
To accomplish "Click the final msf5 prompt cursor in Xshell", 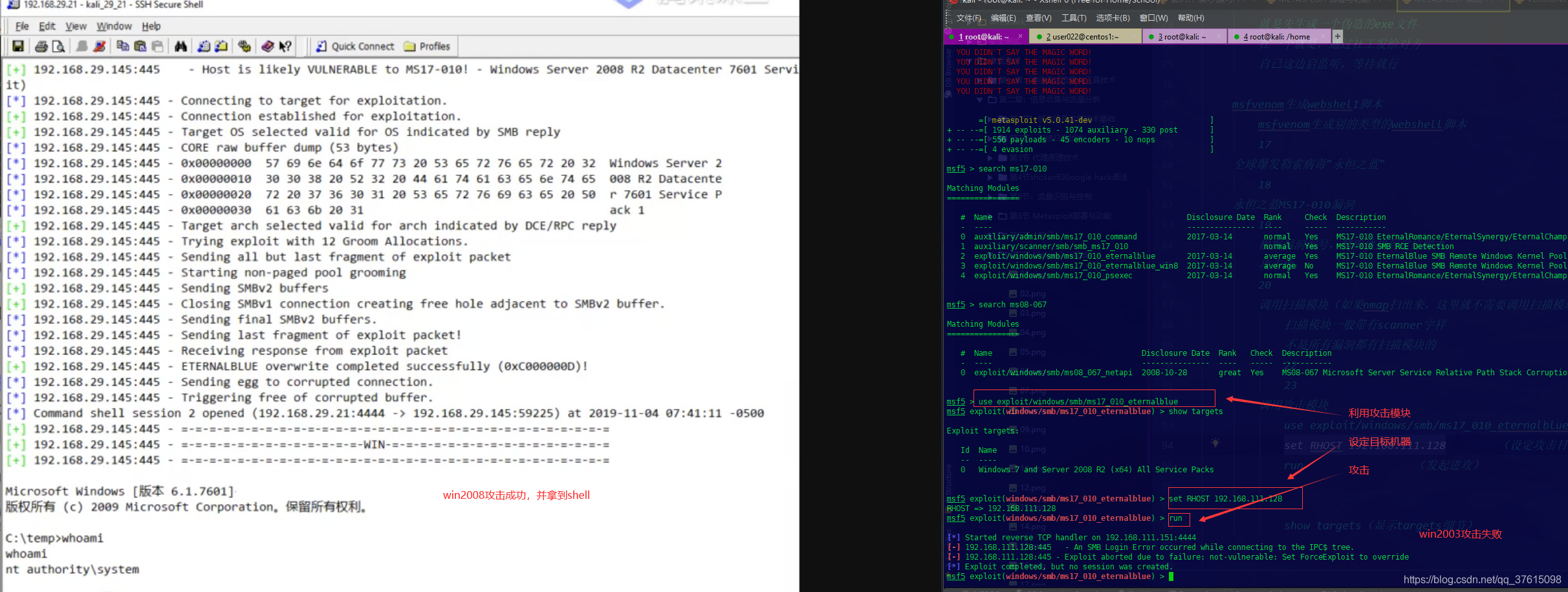I will click(x=1171, y=576).
